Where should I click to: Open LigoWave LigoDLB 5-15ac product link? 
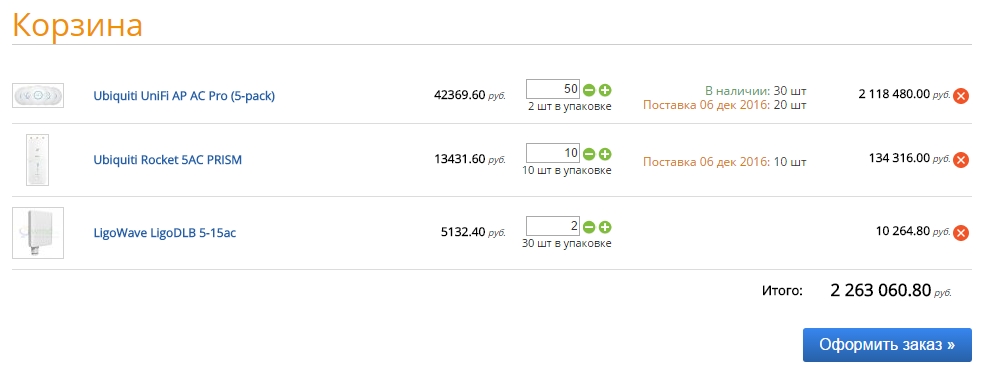click(x=165, y=233)
